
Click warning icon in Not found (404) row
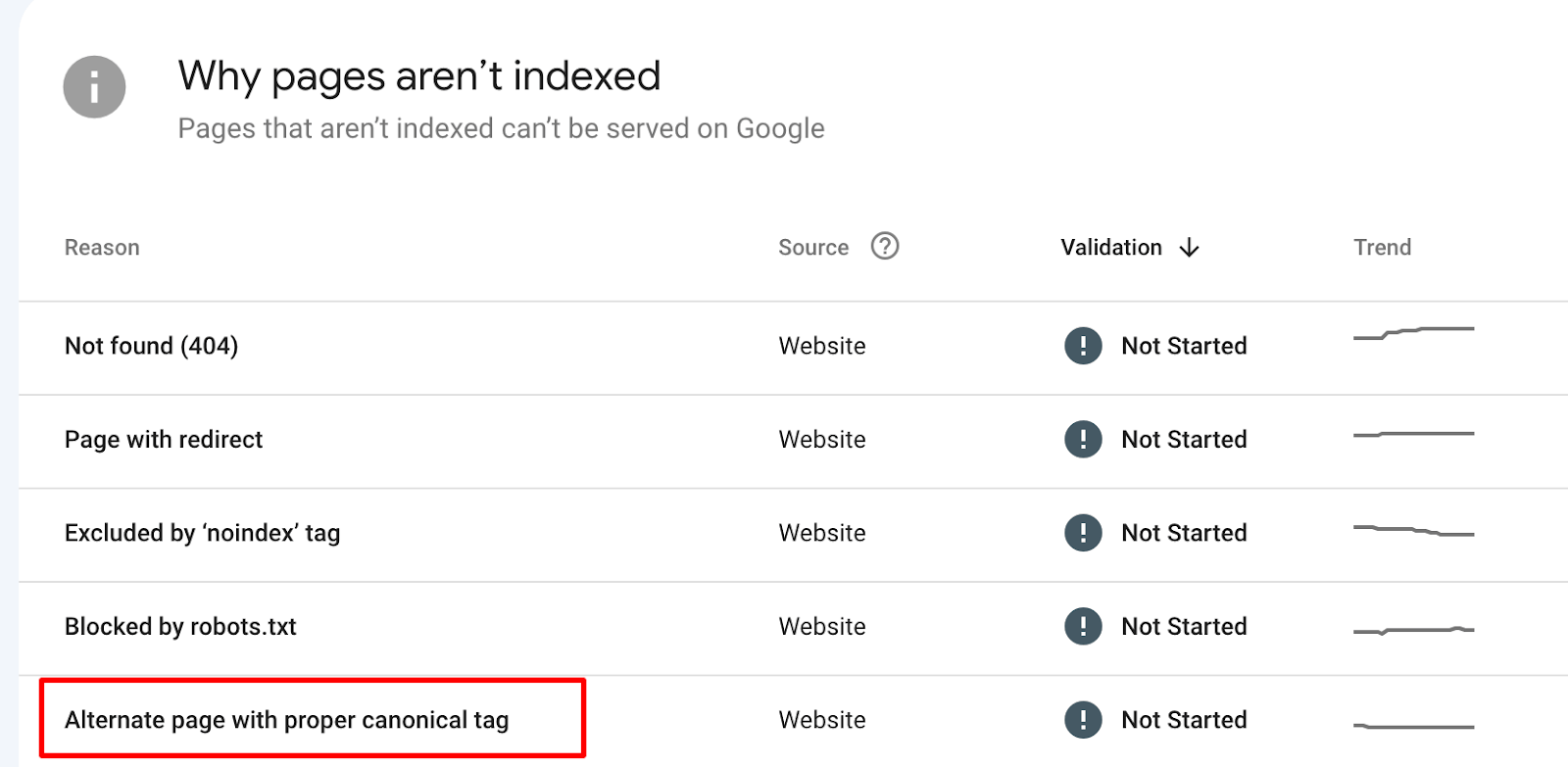[1083, 346]
